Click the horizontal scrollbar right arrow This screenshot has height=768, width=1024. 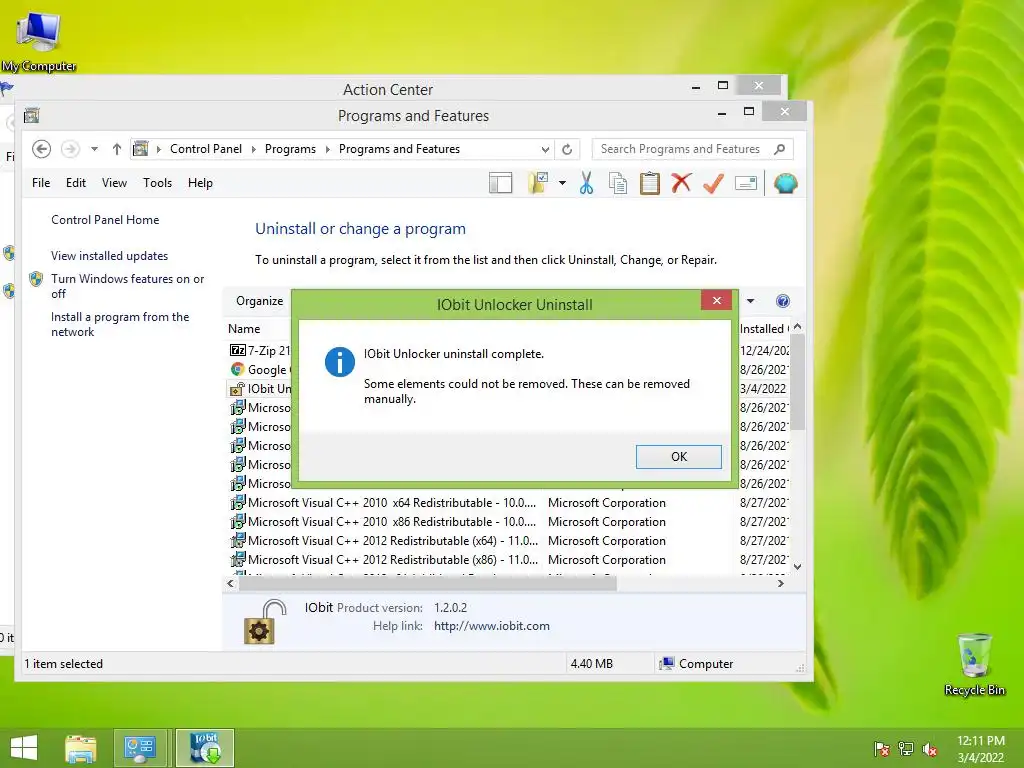tap(780, 583)
